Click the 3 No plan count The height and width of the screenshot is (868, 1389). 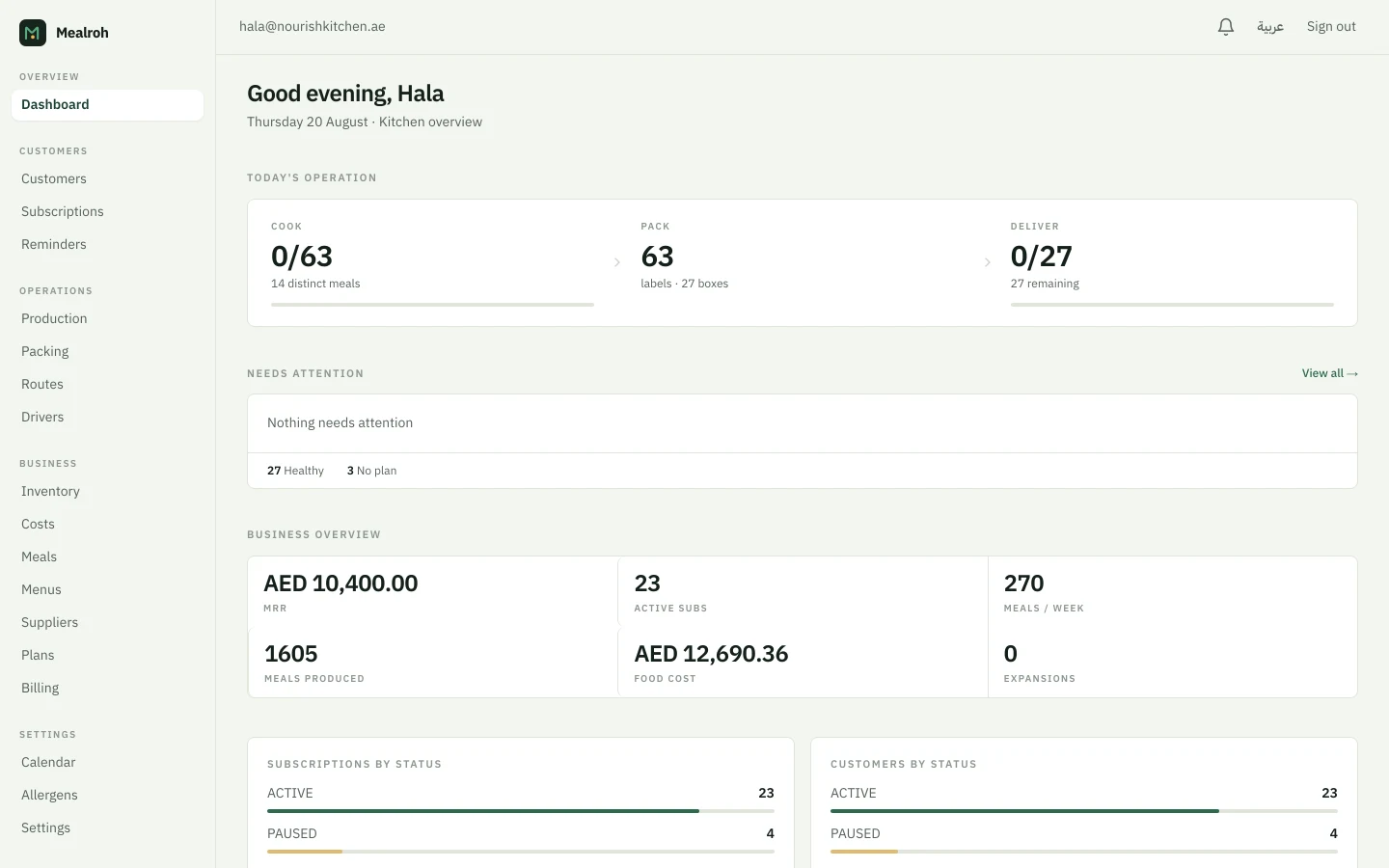pos(371,471)
